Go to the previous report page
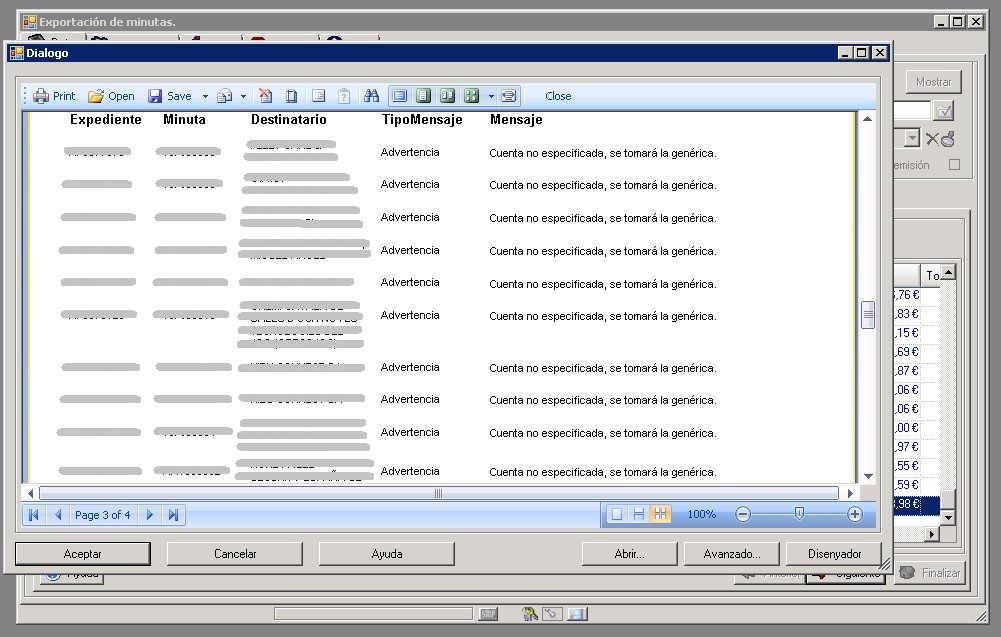The image size is (1001, 637). click(x=58, y=515)
